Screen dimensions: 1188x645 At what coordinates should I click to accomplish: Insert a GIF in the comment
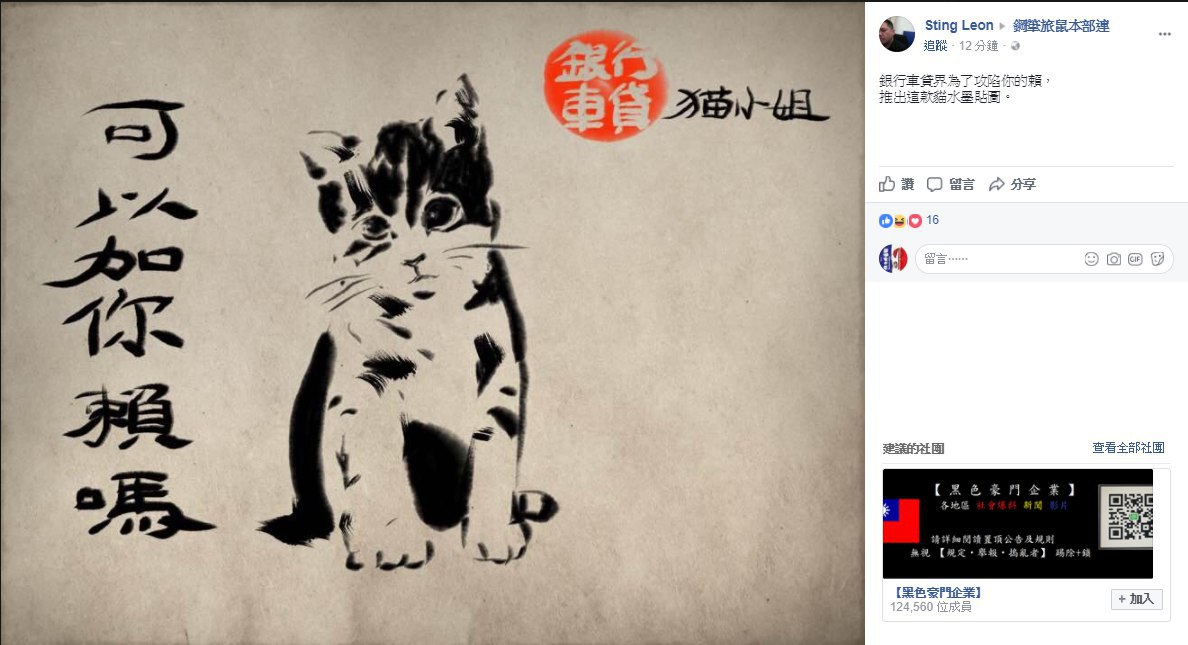(1135, 259)
